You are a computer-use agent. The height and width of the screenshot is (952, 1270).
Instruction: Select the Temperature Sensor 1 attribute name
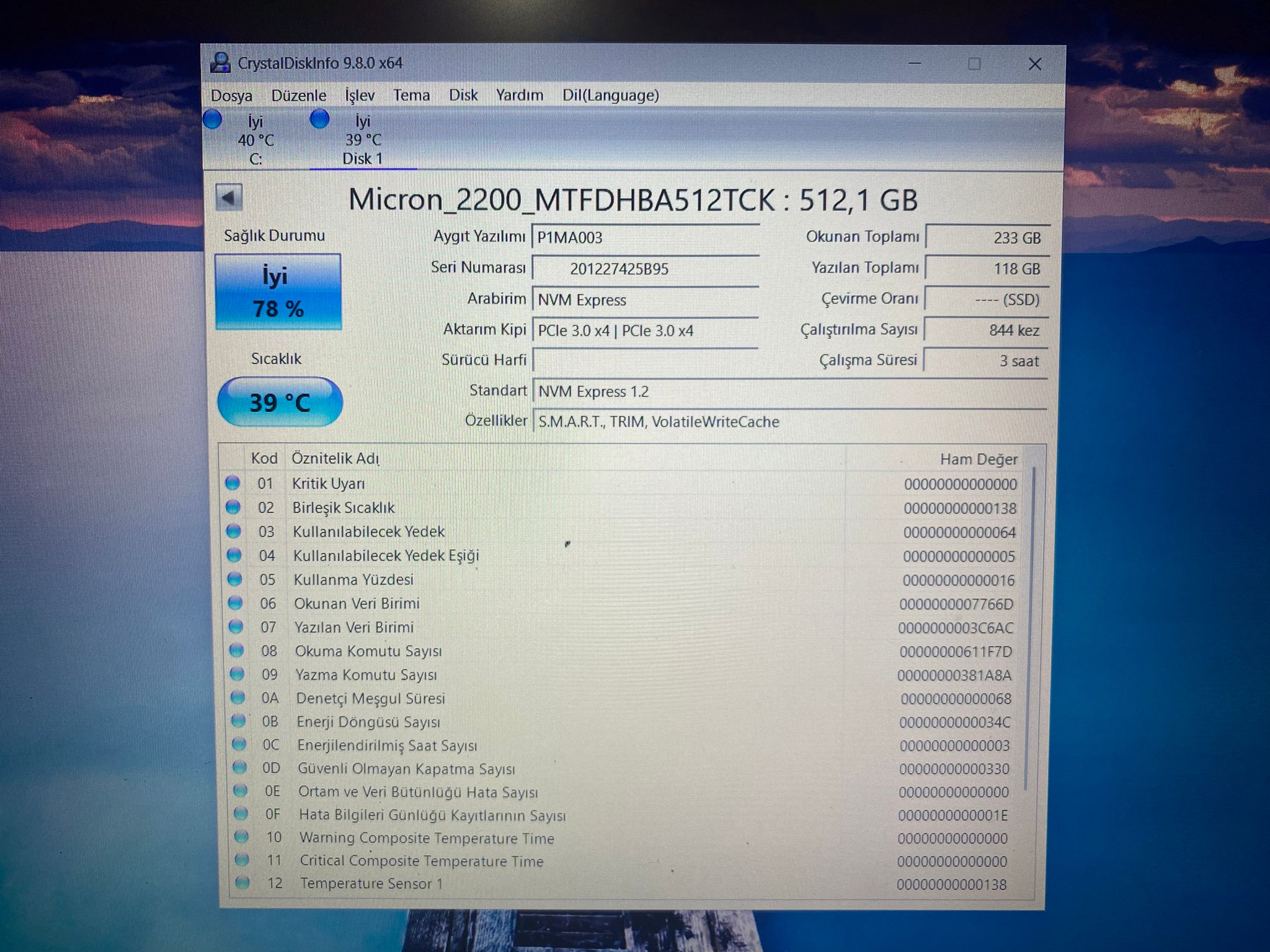[371, 883]
